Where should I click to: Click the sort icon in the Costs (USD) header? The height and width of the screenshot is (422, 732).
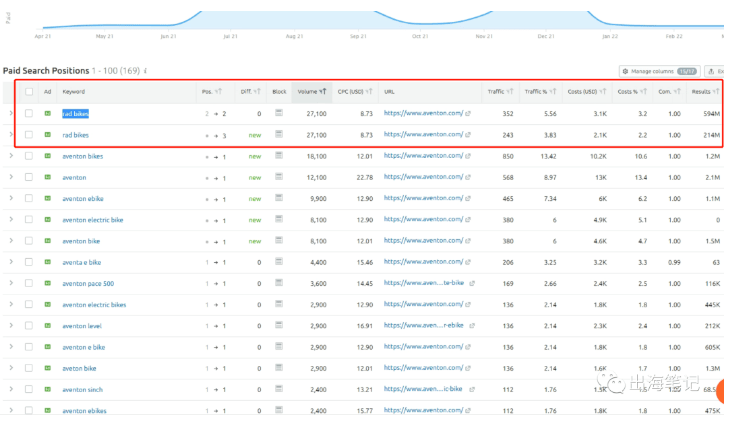point(603,91)
